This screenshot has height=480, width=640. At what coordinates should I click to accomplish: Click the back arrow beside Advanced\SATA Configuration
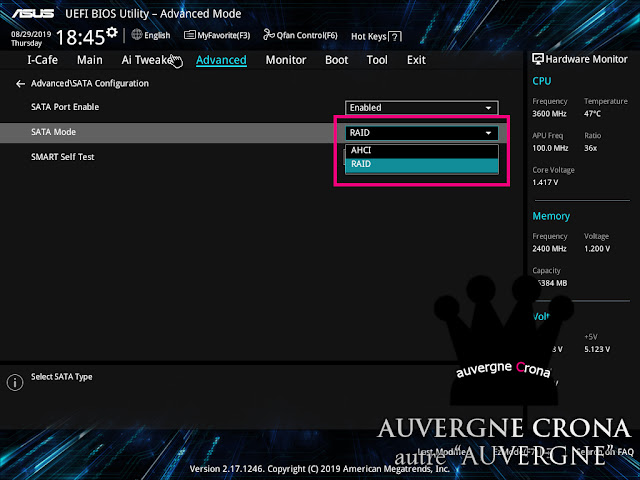(x=20, y=84)
